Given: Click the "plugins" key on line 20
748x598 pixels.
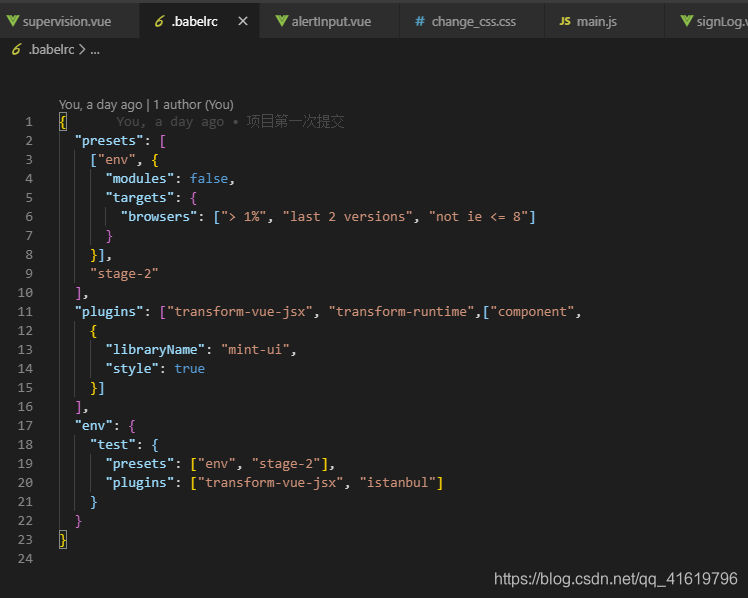Looking at the screenshot, I should [140, 483].
